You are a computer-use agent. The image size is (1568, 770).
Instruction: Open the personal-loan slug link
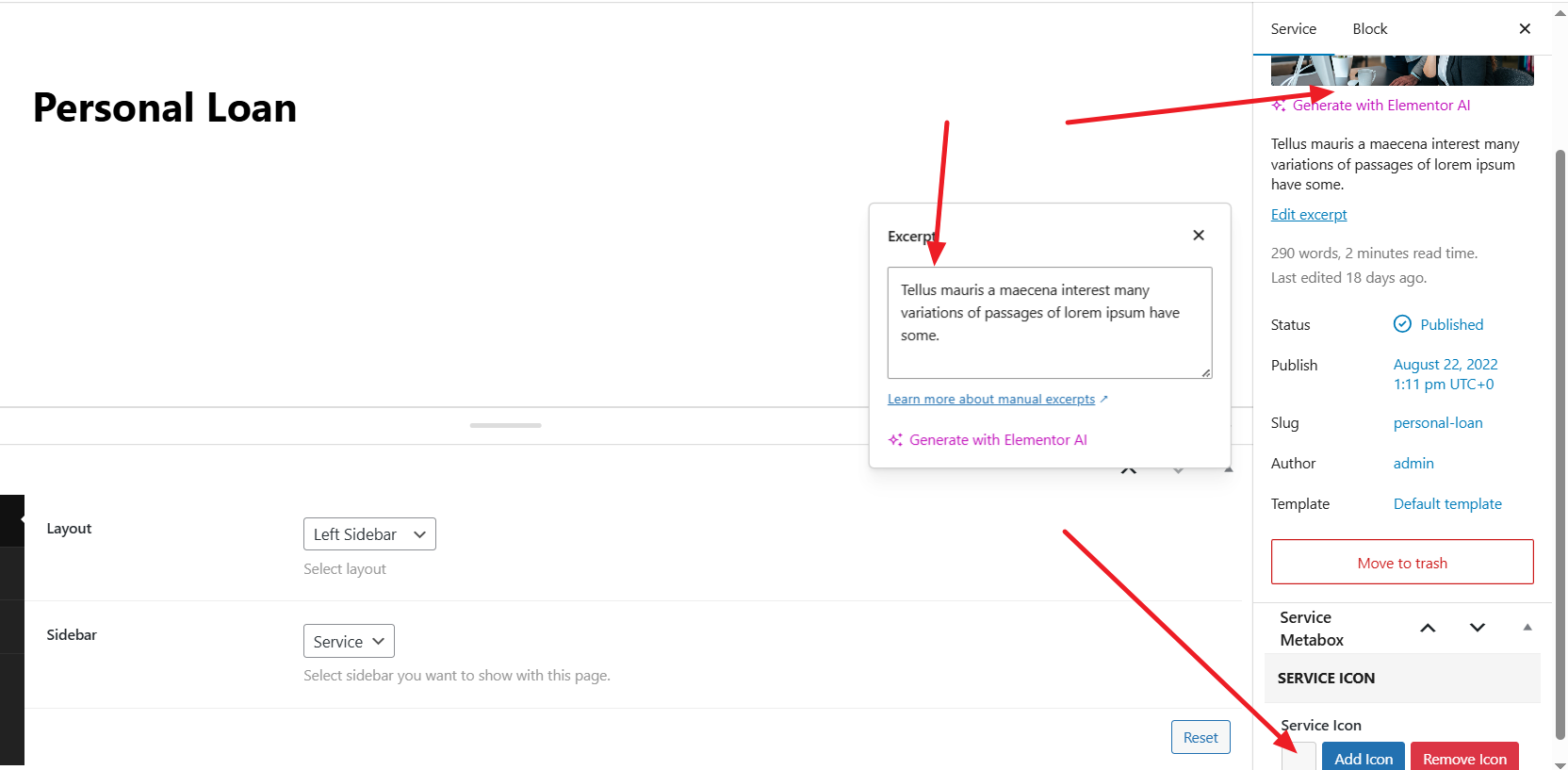click(x=1437, y=423)
